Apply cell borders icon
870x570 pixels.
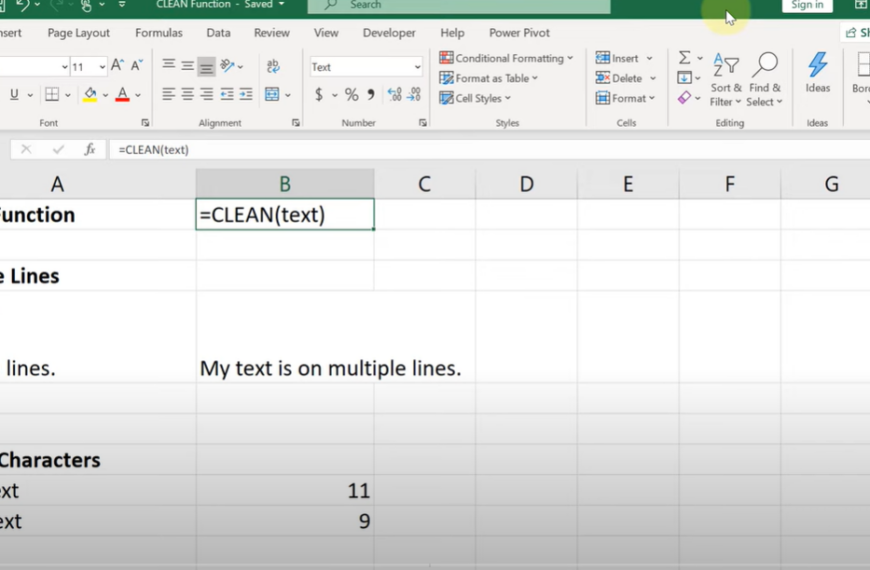pos(52,95)
